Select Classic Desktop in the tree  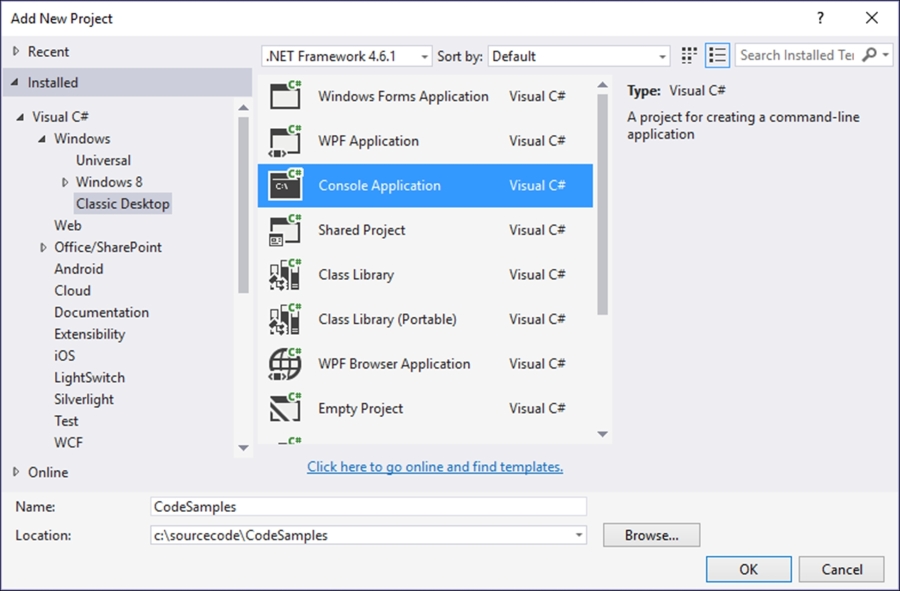(123, 204)
